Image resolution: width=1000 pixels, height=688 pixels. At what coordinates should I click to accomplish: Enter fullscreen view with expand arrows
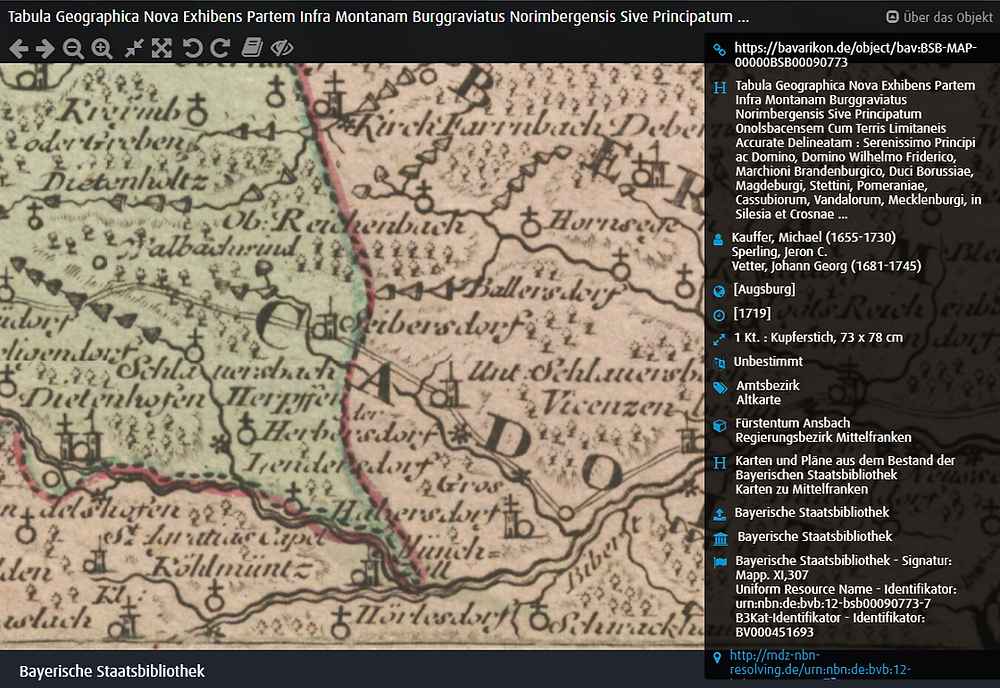(x=161, y=48)
